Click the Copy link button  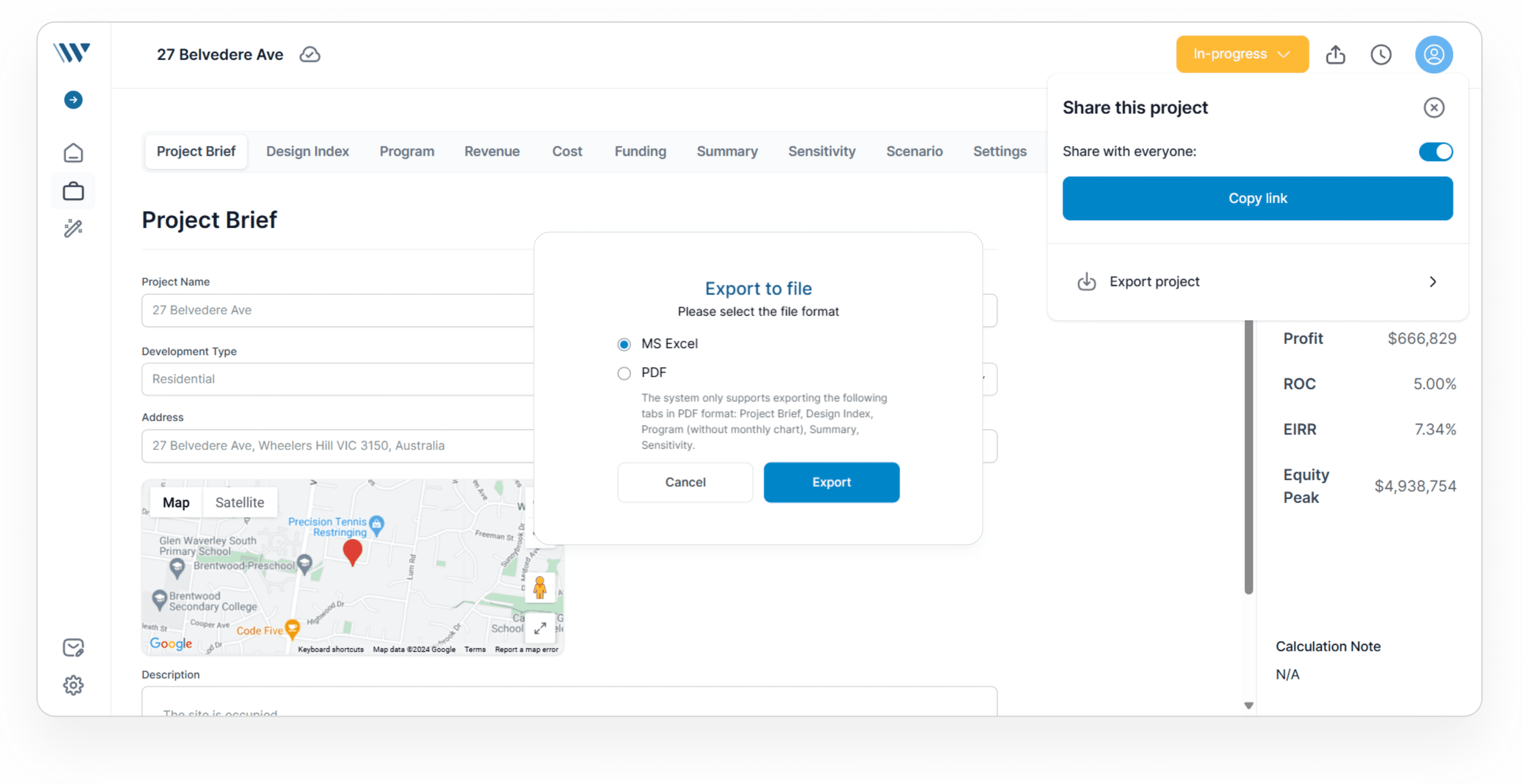1258,197
